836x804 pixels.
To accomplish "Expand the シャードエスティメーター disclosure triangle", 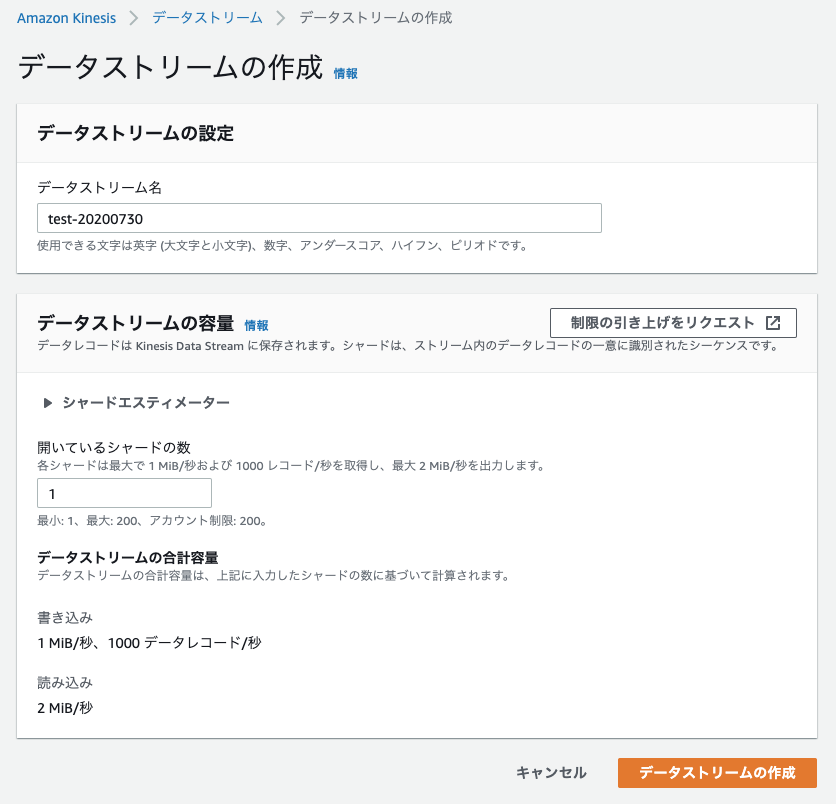I will 47,403.
